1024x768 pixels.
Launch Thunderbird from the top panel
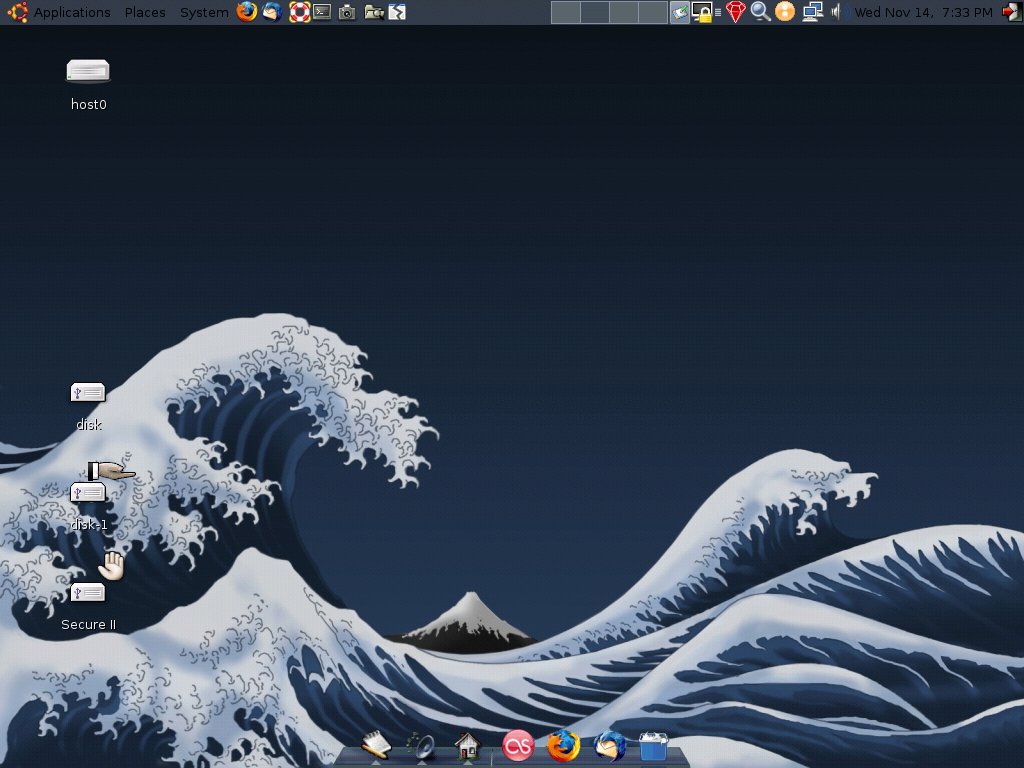click(x=272, y=12)
